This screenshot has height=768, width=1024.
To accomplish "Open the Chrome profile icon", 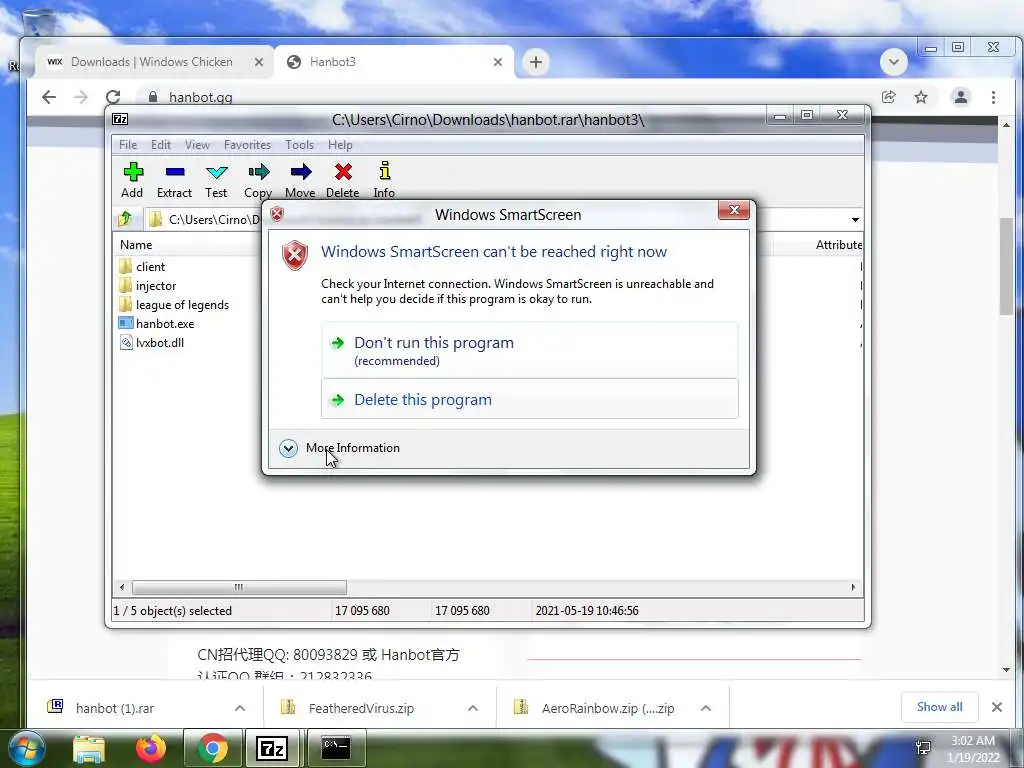I will [961, 97].
